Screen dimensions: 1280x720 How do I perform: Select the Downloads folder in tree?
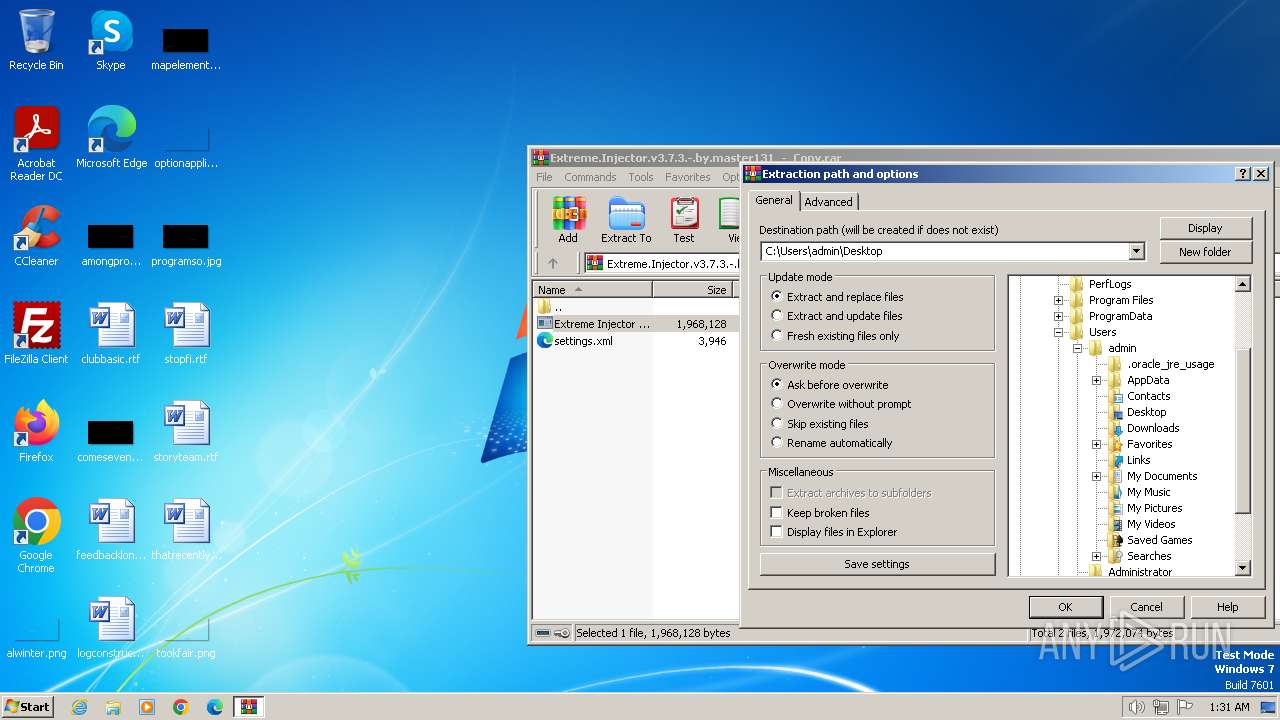[x=1153, y=428]
